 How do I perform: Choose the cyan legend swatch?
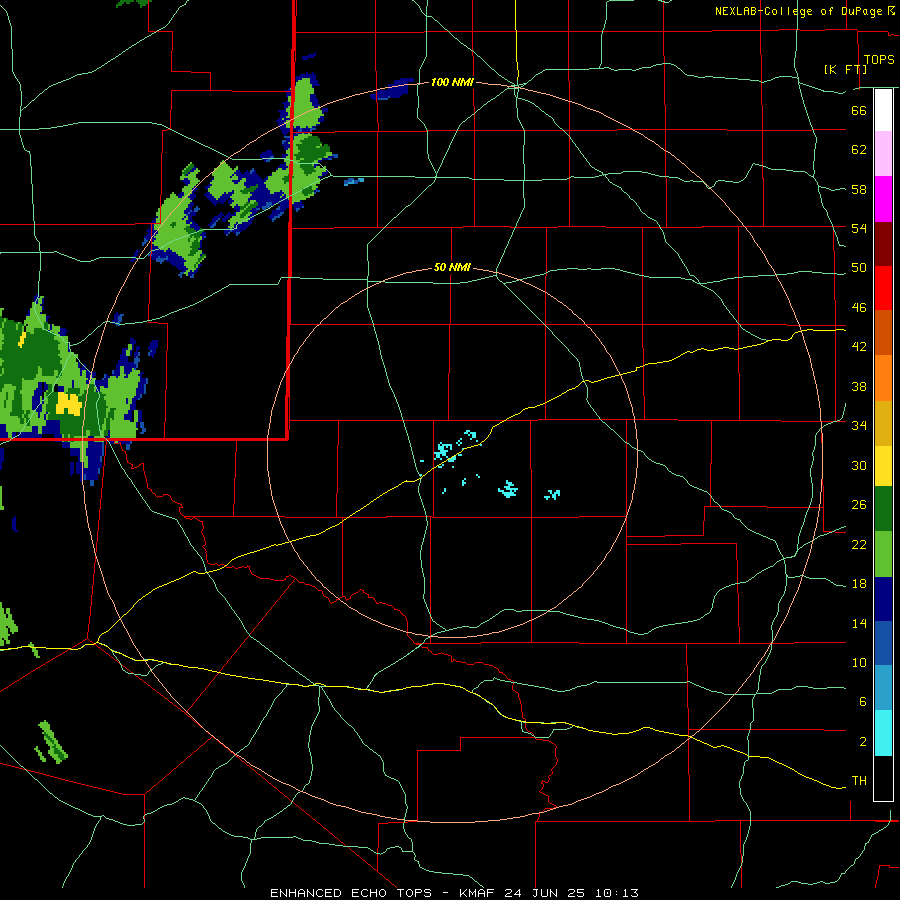[883, 733]
